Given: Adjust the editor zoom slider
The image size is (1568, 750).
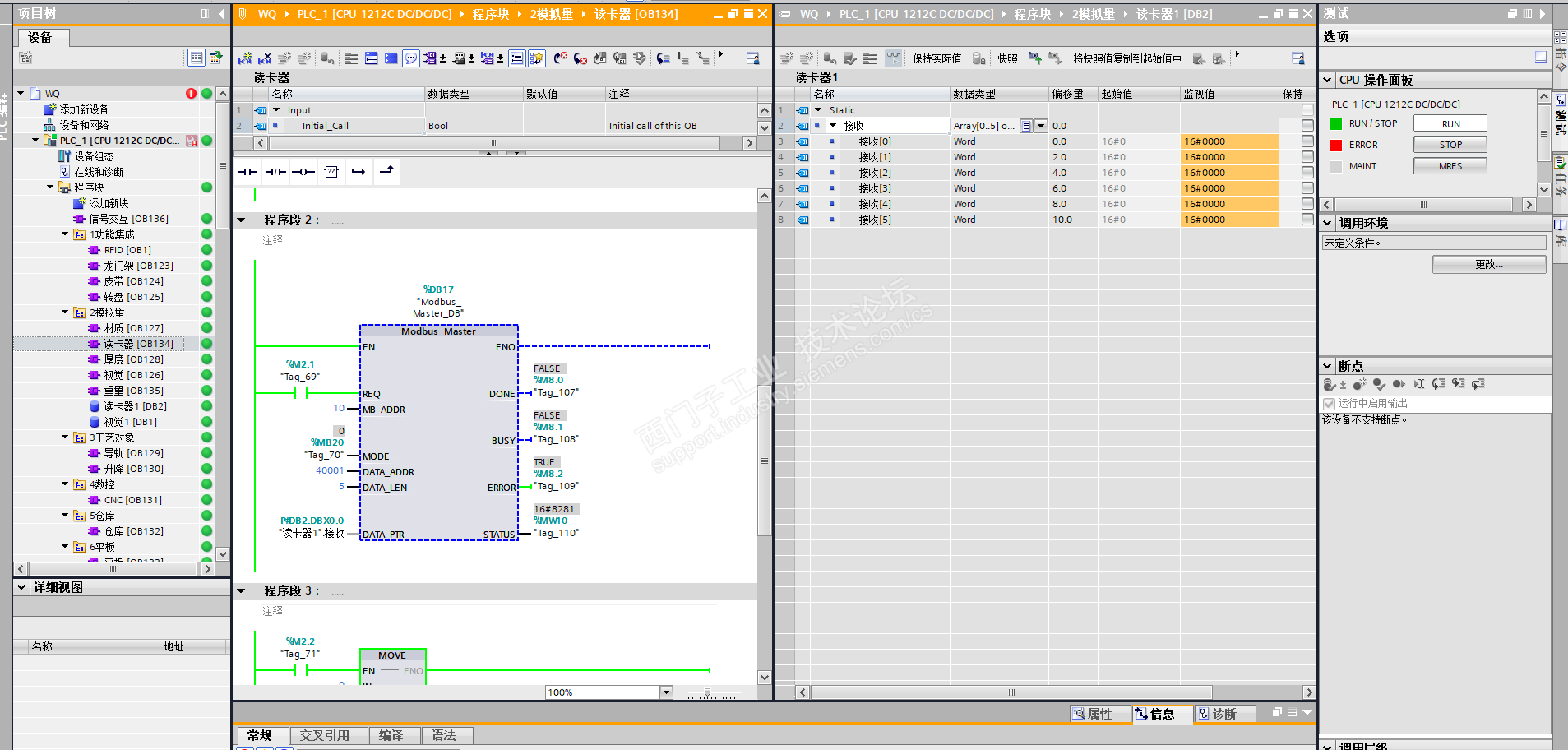Looking at the screenshot, I should pyautogui.click(x=707, y=693).
